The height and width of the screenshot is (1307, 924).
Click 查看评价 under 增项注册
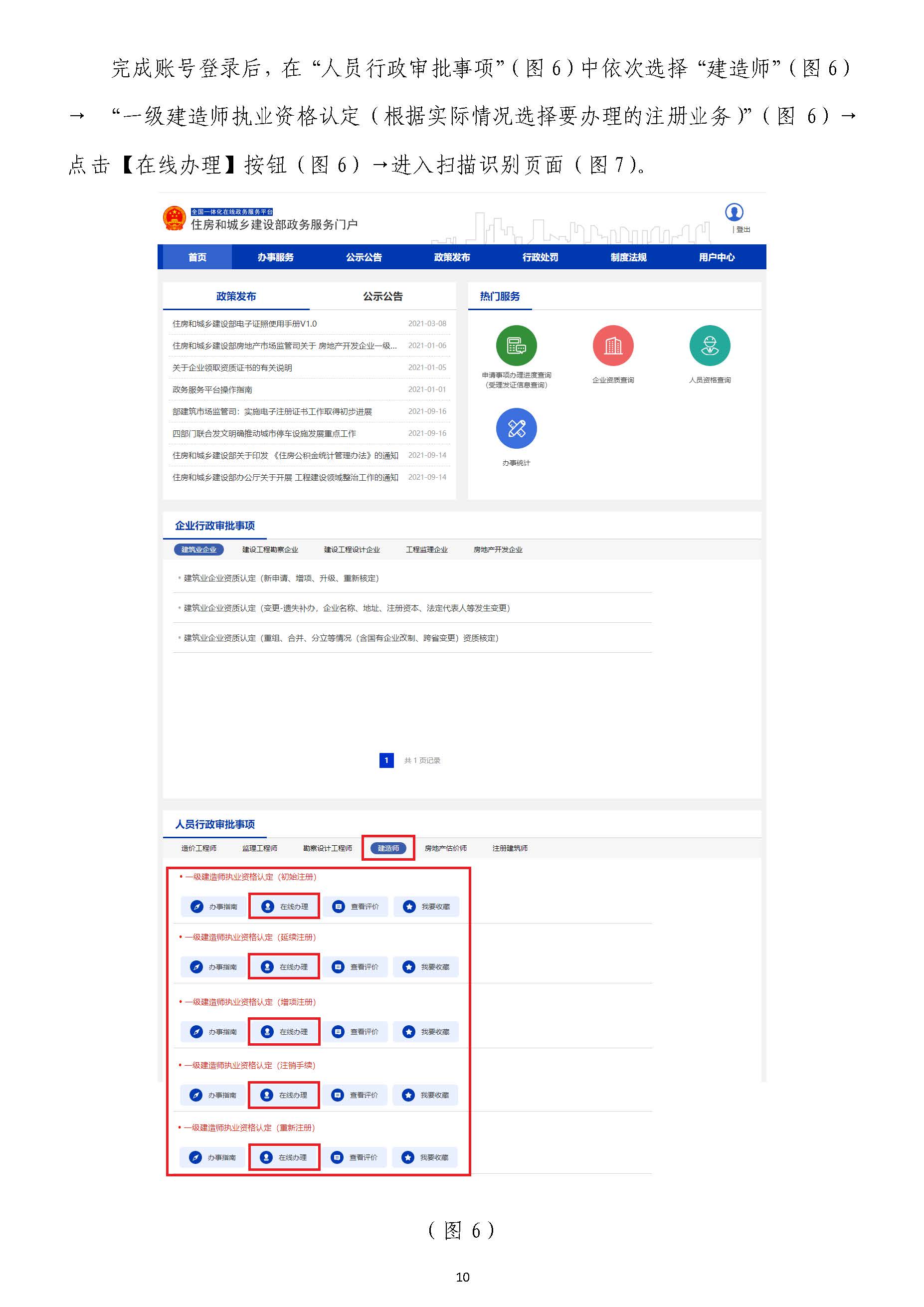355,1031
